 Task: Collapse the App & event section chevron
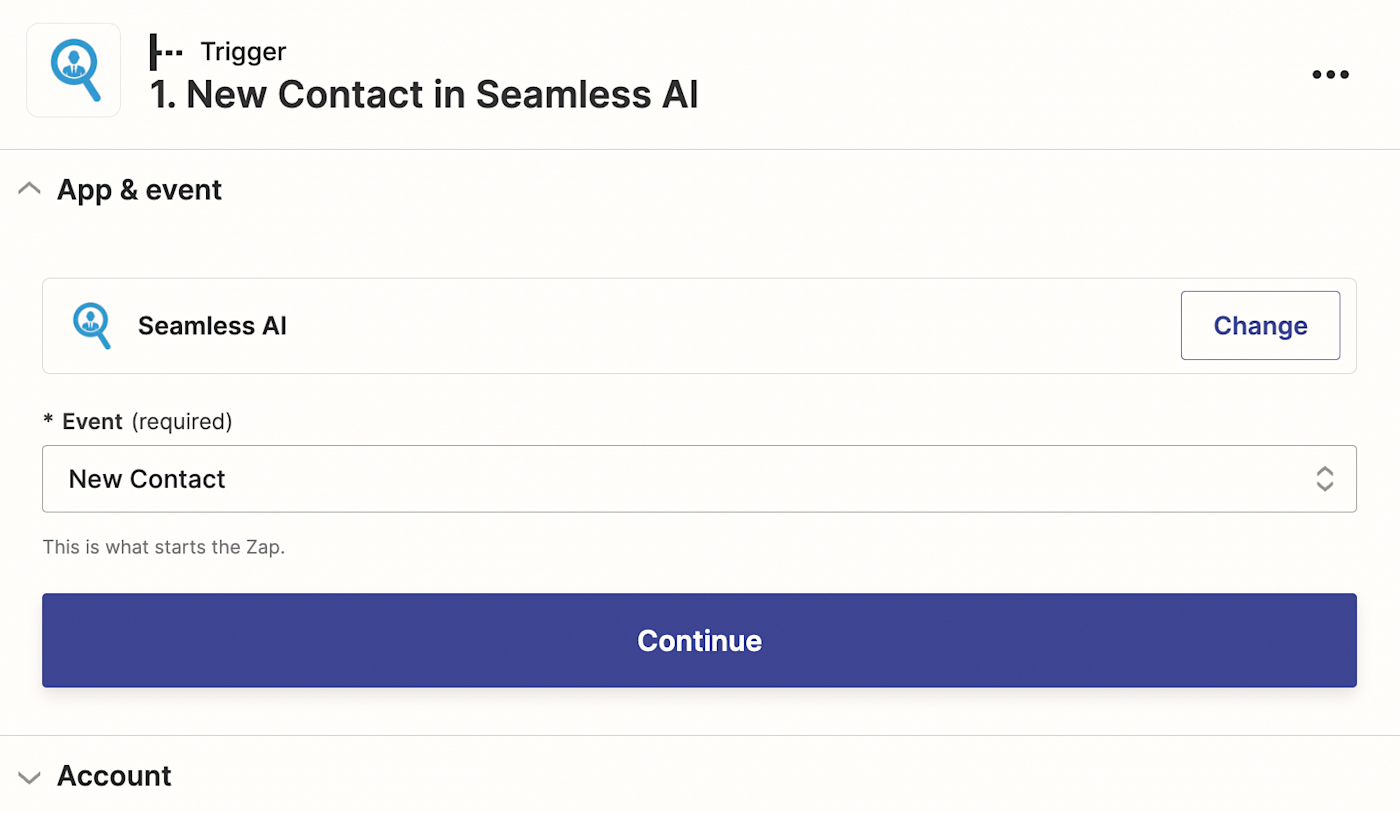click(x=30, y=189)
